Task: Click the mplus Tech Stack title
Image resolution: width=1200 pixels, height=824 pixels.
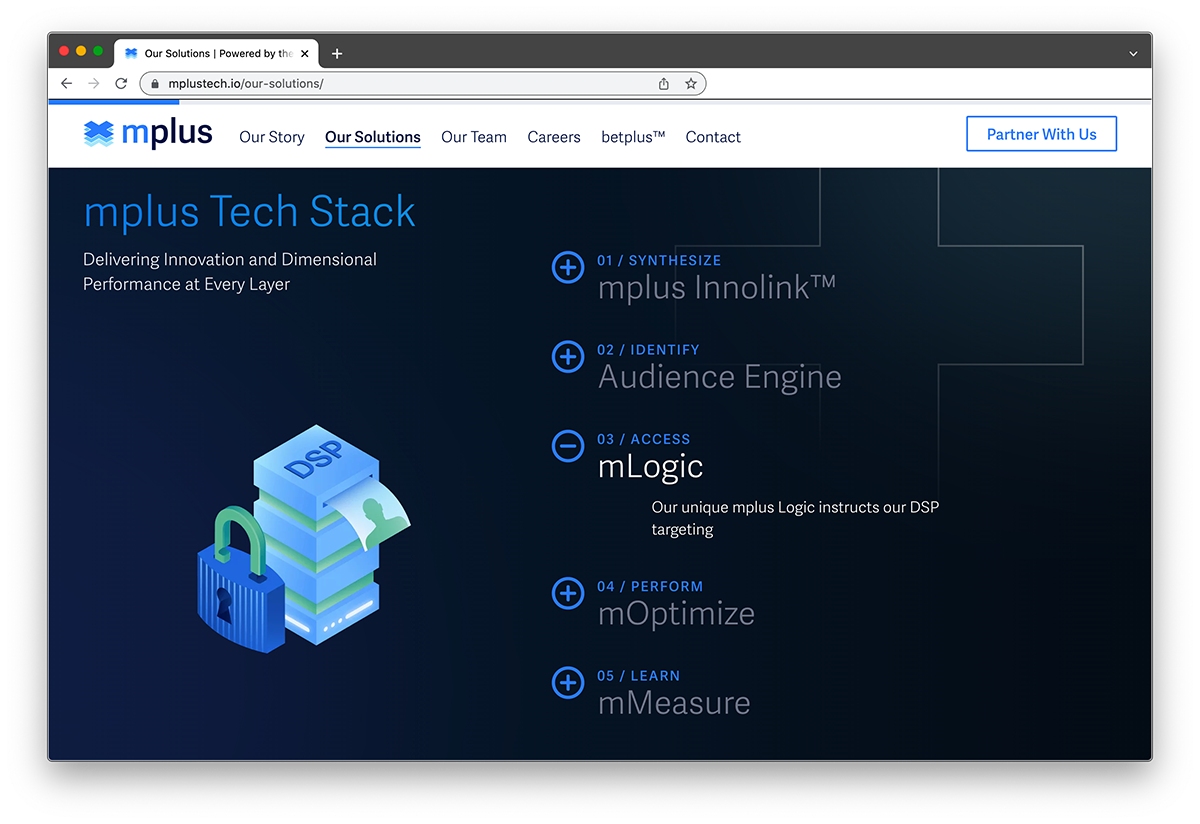Action: [x=249, y=212]
